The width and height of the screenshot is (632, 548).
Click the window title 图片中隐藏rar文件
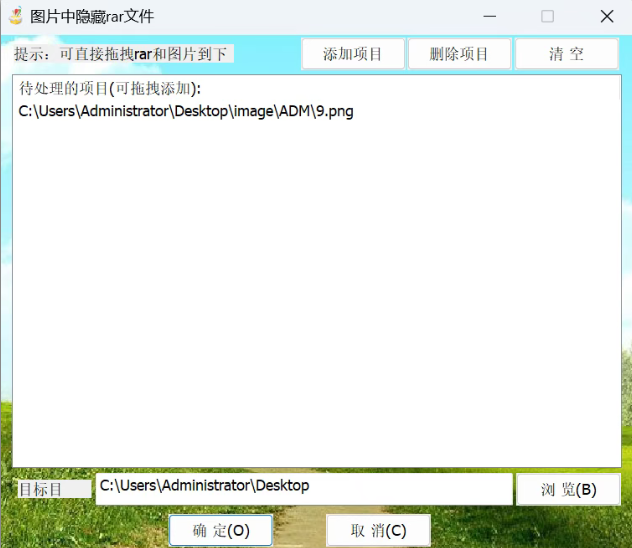(92, 17)
